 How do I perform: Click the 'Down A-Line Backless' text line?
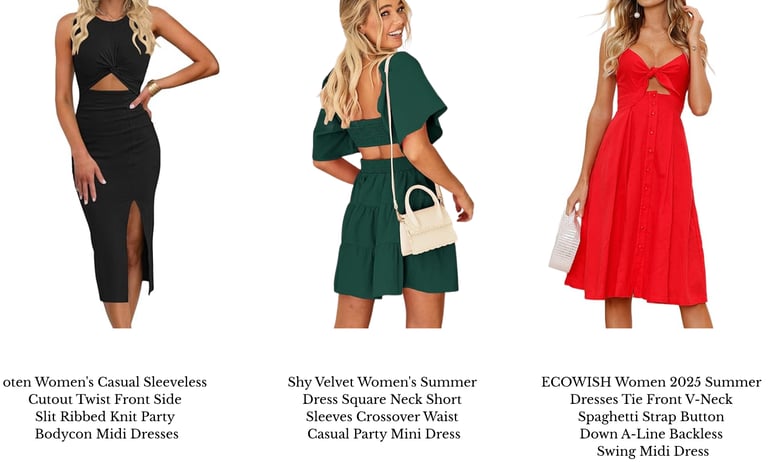(x=651, y=434)
